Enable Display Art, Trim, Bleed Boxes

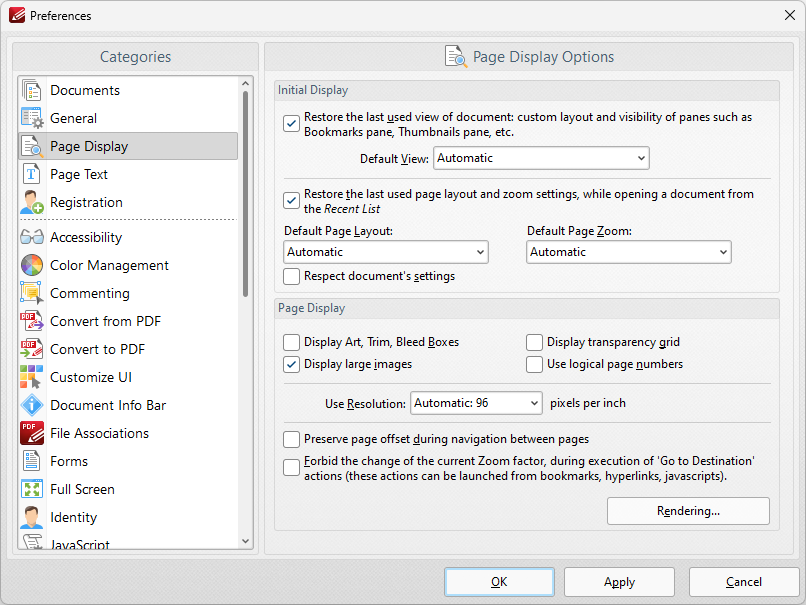tap(291, 342)
